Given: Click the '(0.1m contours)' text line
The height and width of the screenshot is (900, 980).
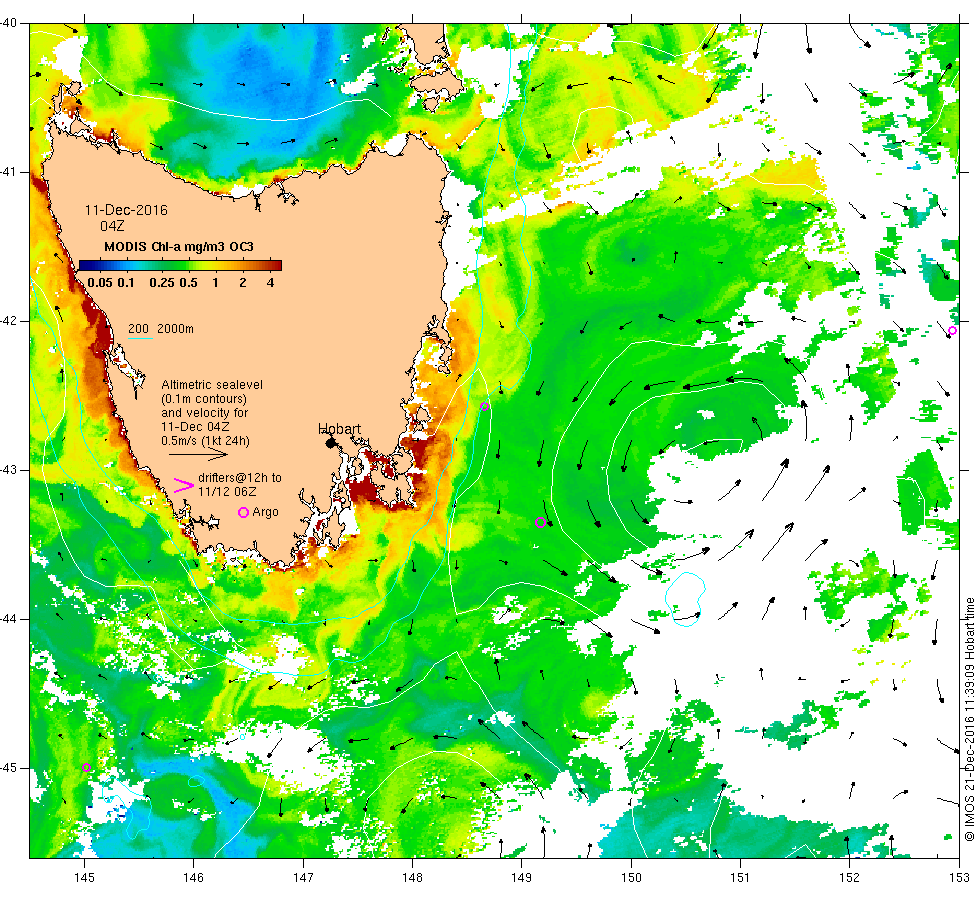Looking at the screenshot, I should click(204, 399).
